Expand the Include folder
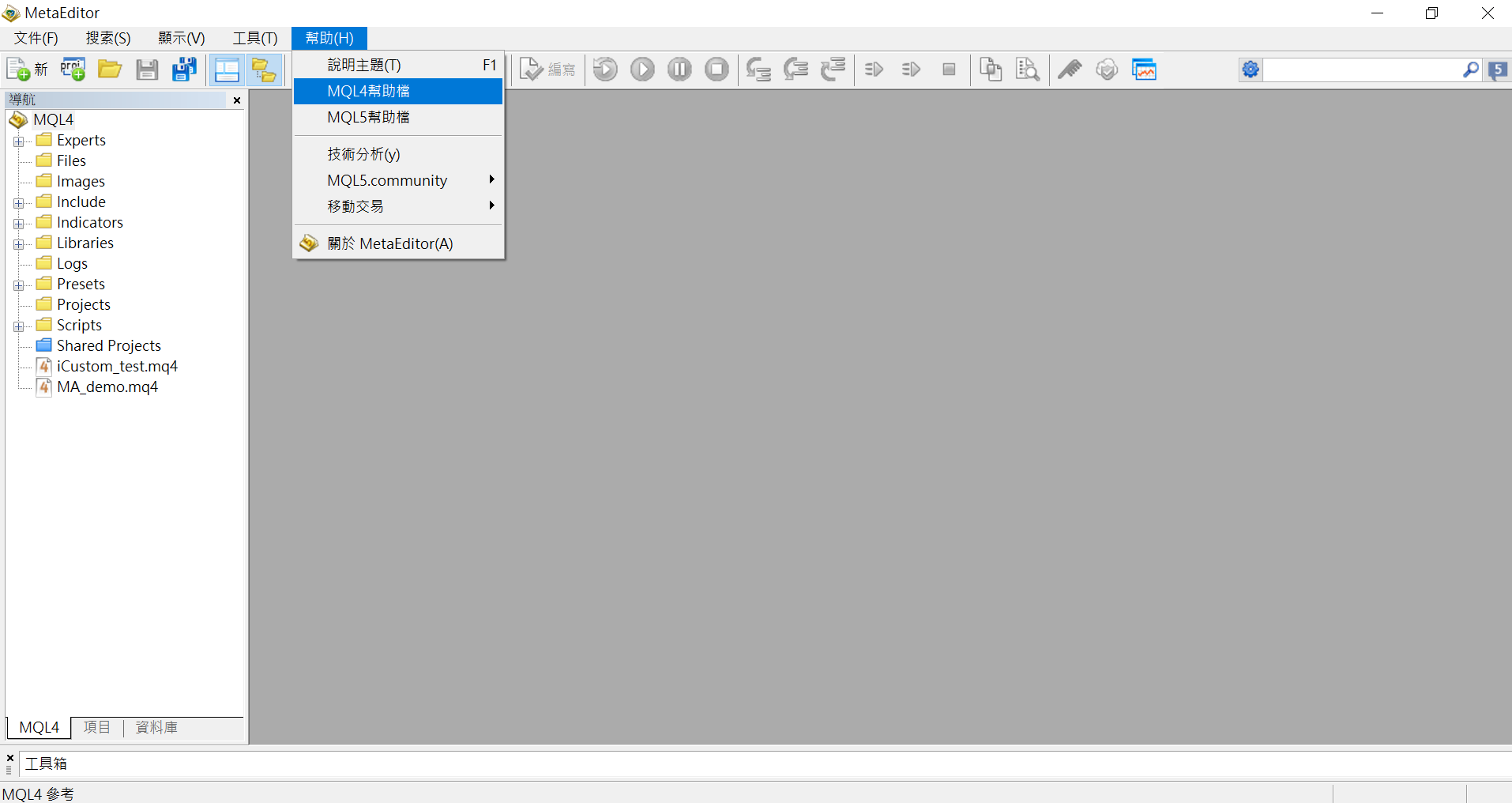Image resolution: width=1512 pixels, height=803 pixels. pos(19,203)
